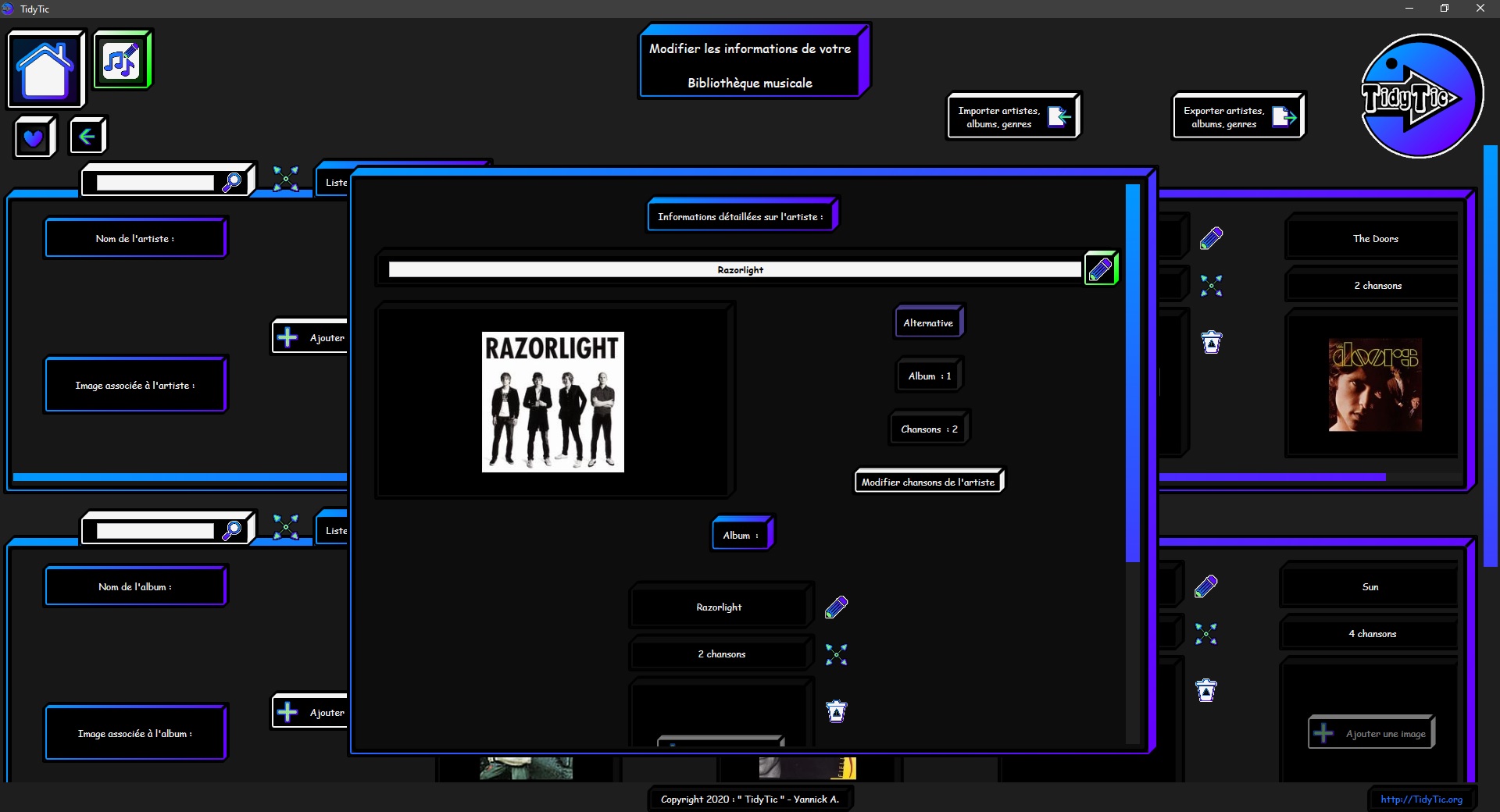Click the Razorlight artist name field
Viewport: 1500px width, 812px height.
coord(735,269)
